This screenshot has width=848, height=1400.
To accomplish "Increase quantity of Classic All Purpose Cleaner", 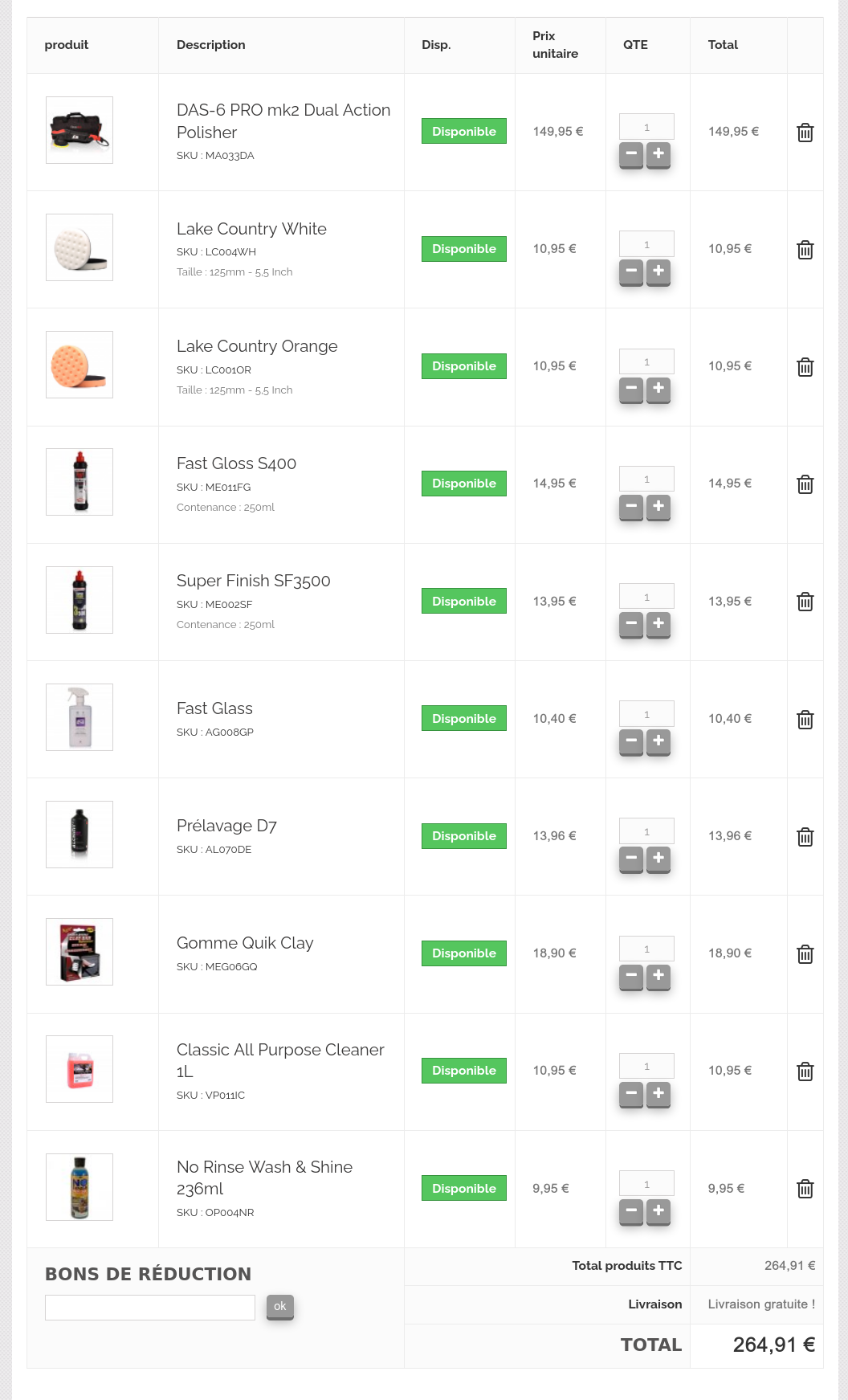I will click(x=658, y=1093).
